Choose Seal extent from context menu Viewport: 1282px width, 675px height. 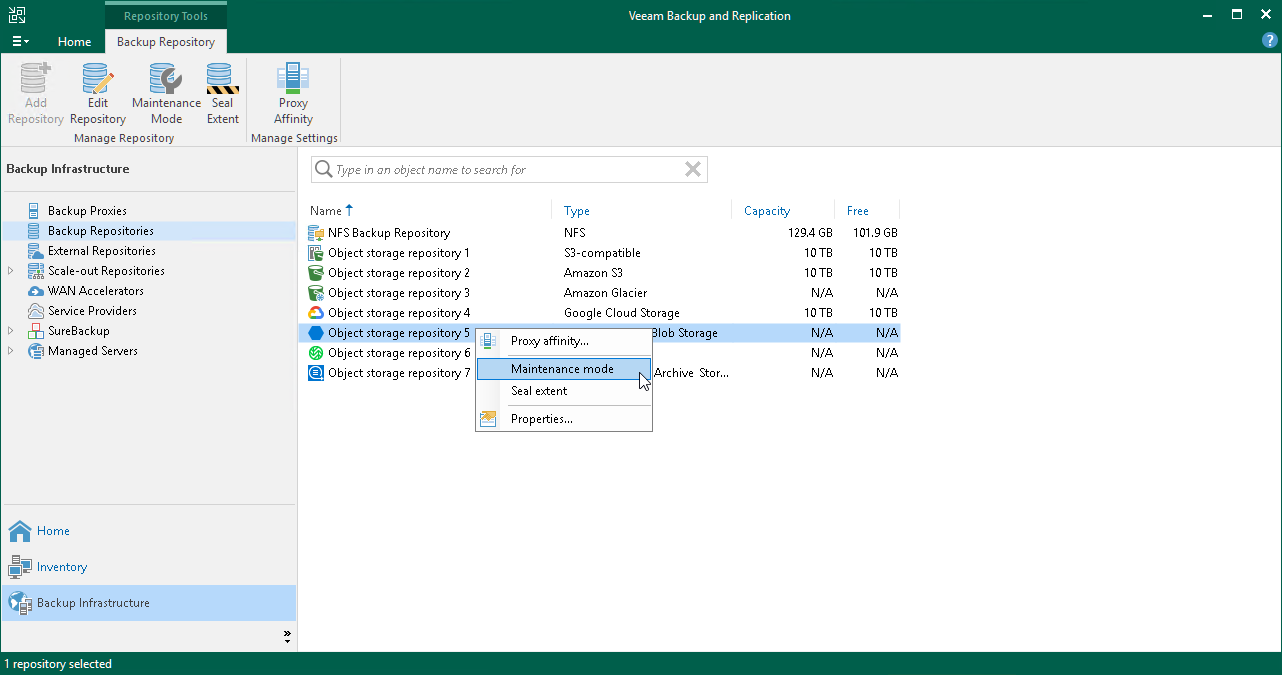click(x=564, y=391)
